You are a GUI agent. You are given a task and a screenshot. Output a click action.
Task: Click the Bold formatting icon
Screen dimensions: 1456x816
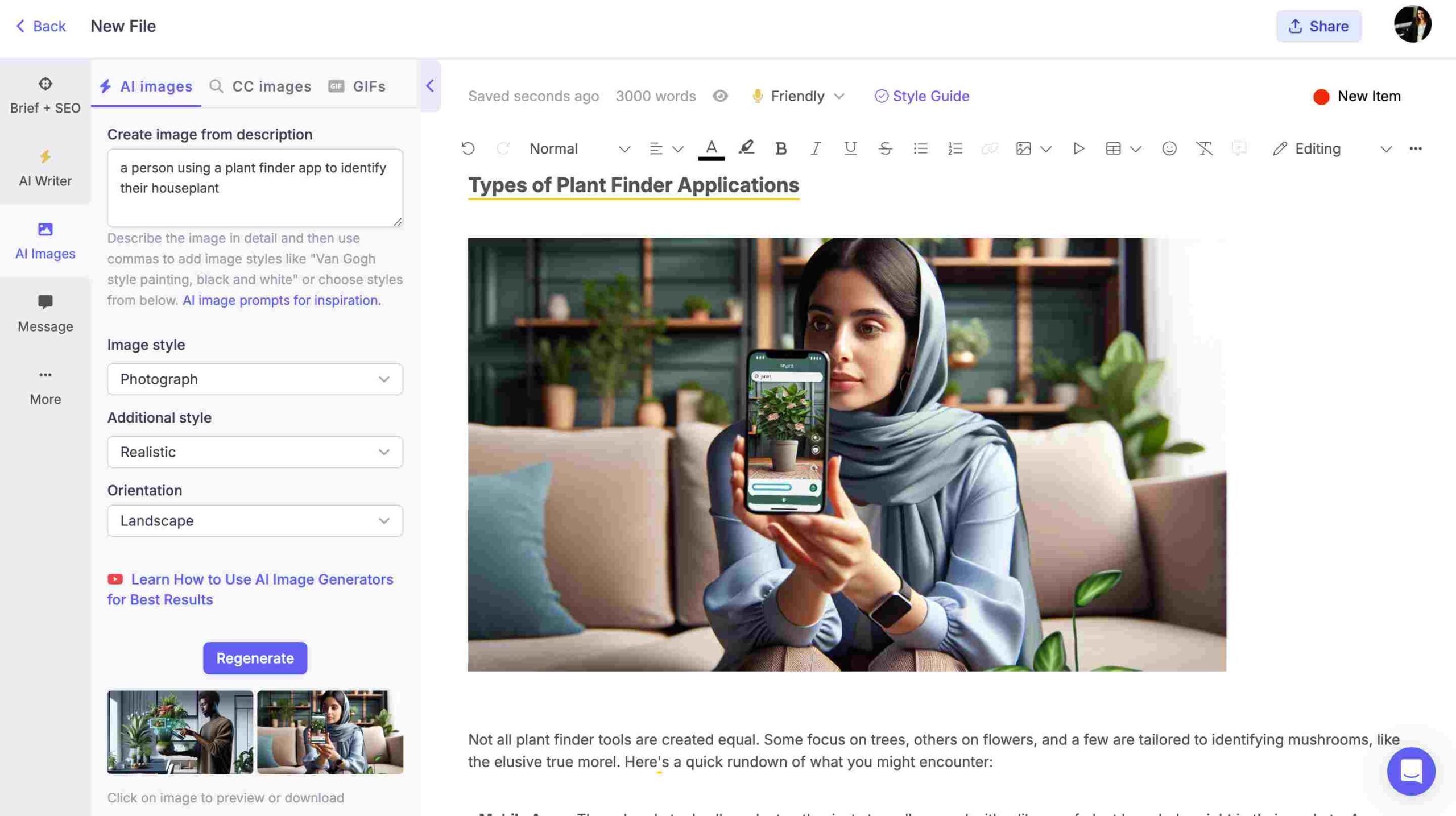point(781,148)
